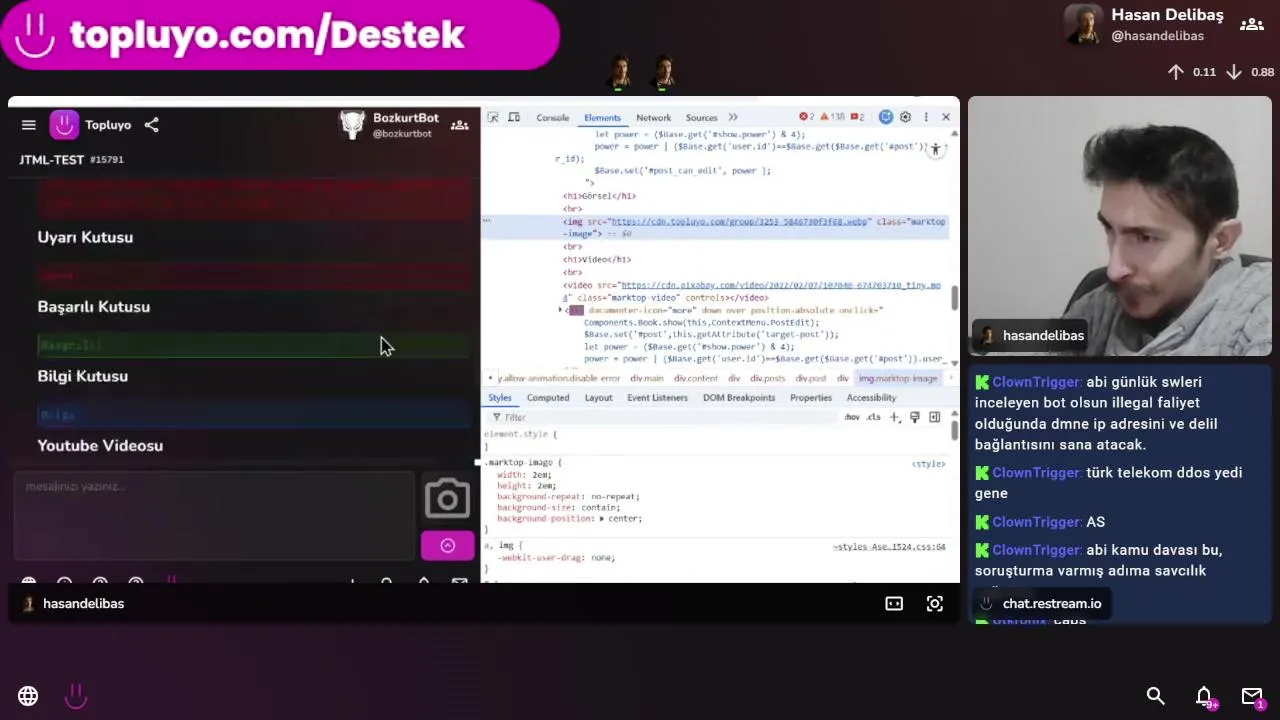Image resolution: width=1280 pixels, height=720 pixels.
Task: Open the notifications bell icon
Action: (x=1204, y=696)
